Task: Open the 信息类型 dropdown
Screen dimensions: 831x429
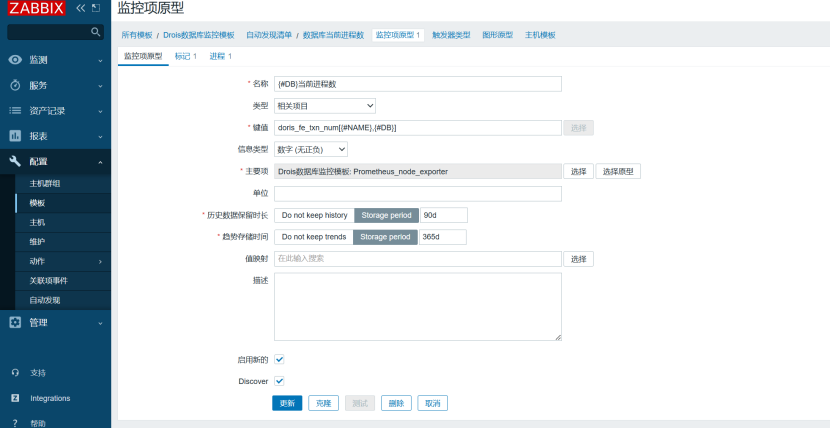Action: (x=311, y=149)
